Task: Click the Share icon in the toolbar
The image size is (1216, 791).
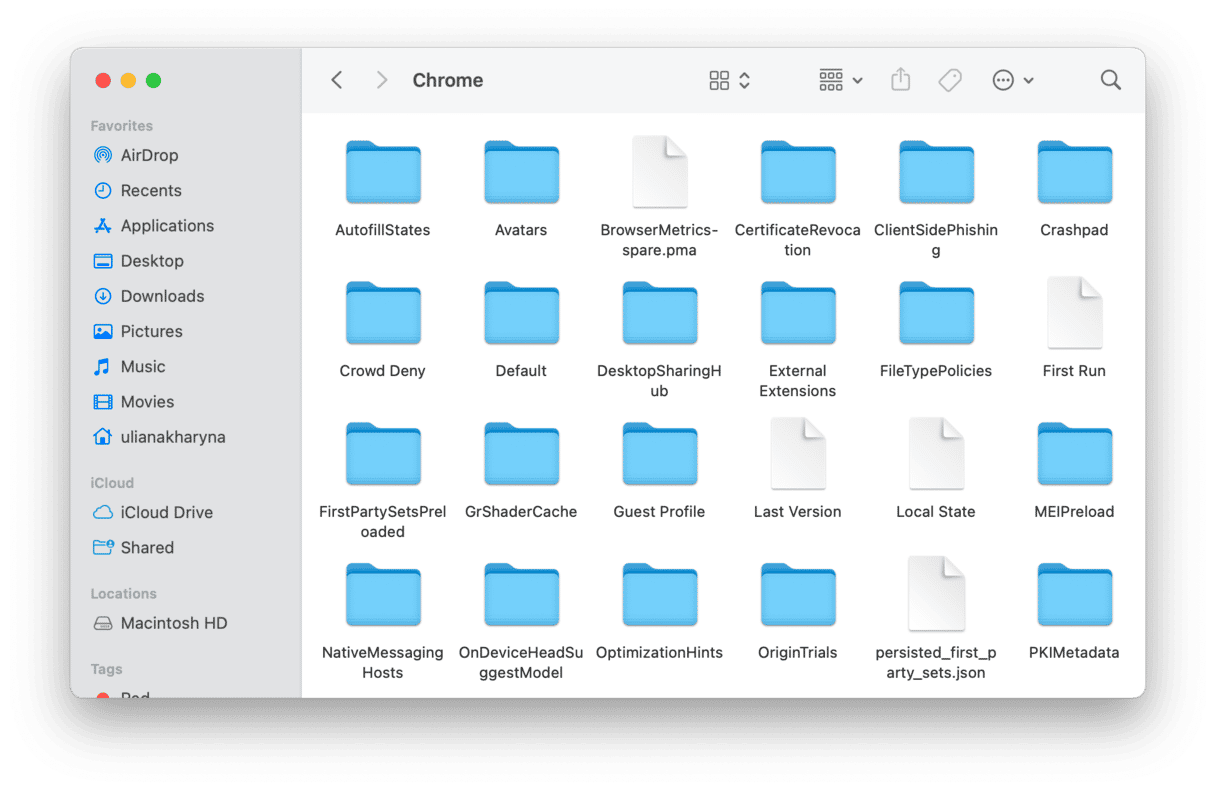Action: coord(900,80)
